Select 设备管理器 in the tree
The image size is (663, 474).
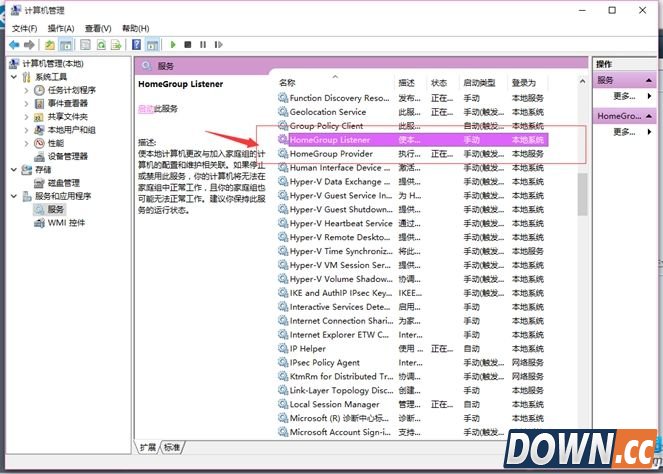point(61,156)
